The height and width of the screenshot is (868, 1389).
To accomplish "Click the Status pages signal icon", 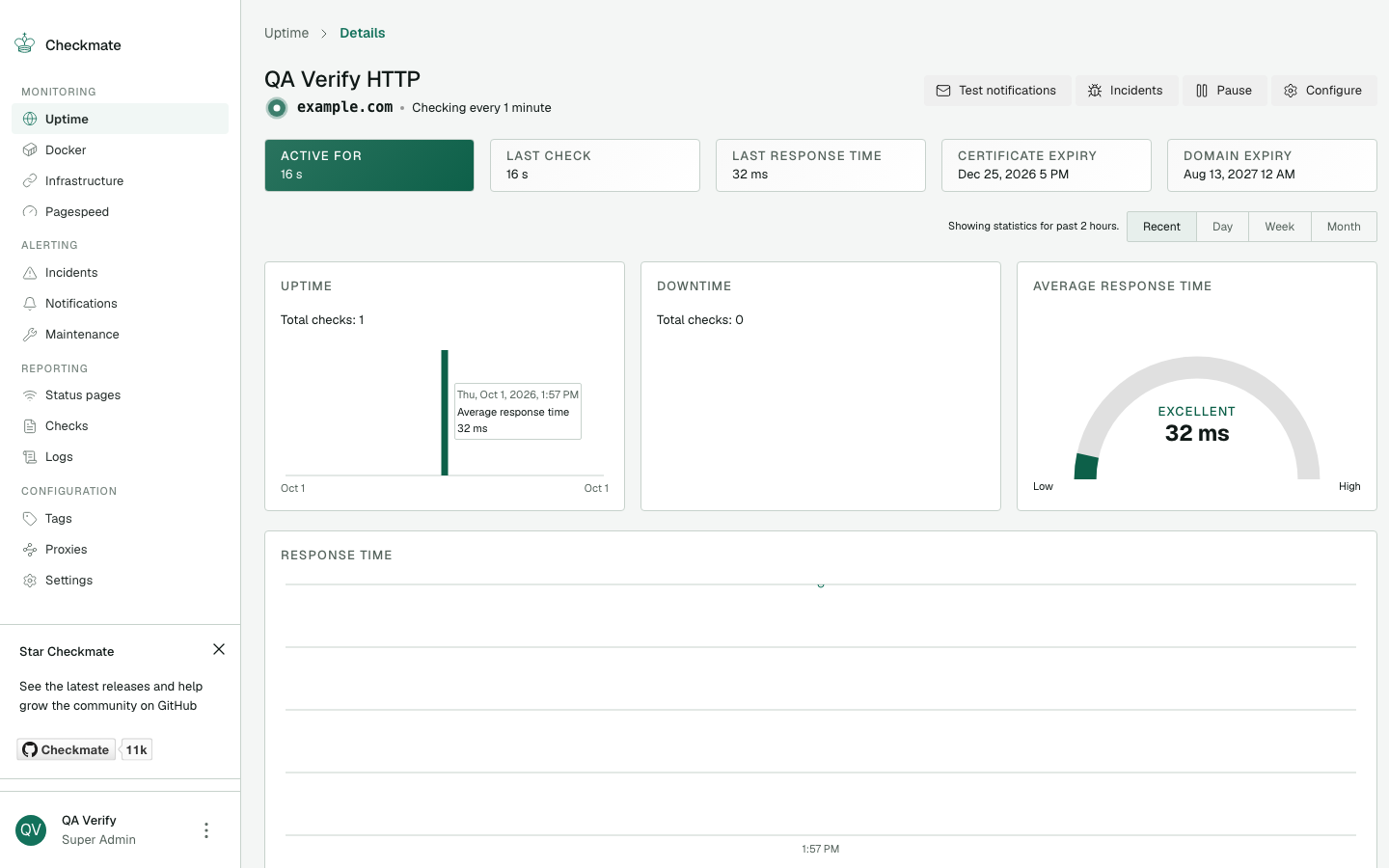I will [x=30, y=394].
